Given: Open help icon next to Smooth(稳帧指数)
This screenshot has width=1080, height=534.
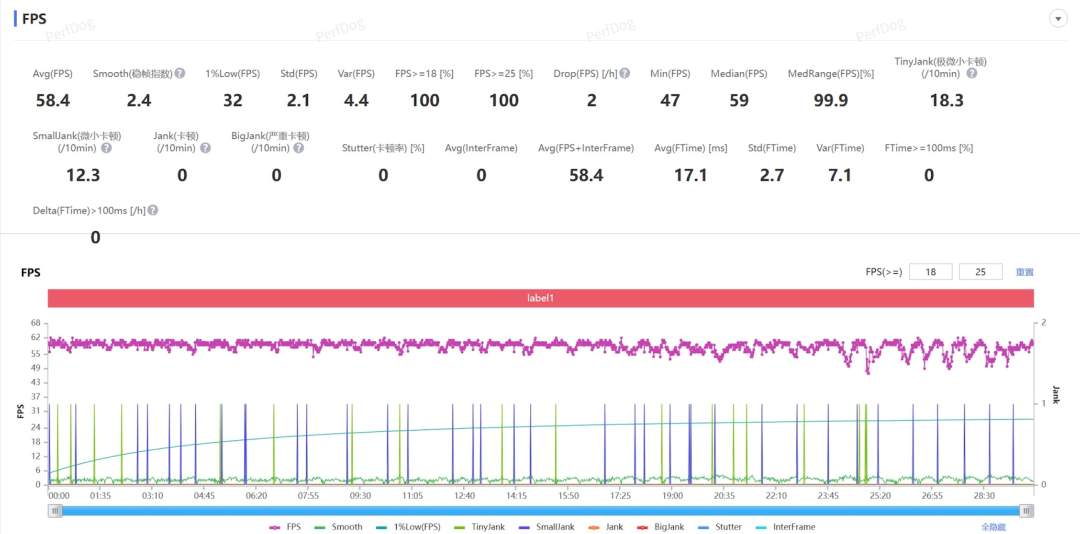Looking at the screenshot, I should tap(180, 73).
